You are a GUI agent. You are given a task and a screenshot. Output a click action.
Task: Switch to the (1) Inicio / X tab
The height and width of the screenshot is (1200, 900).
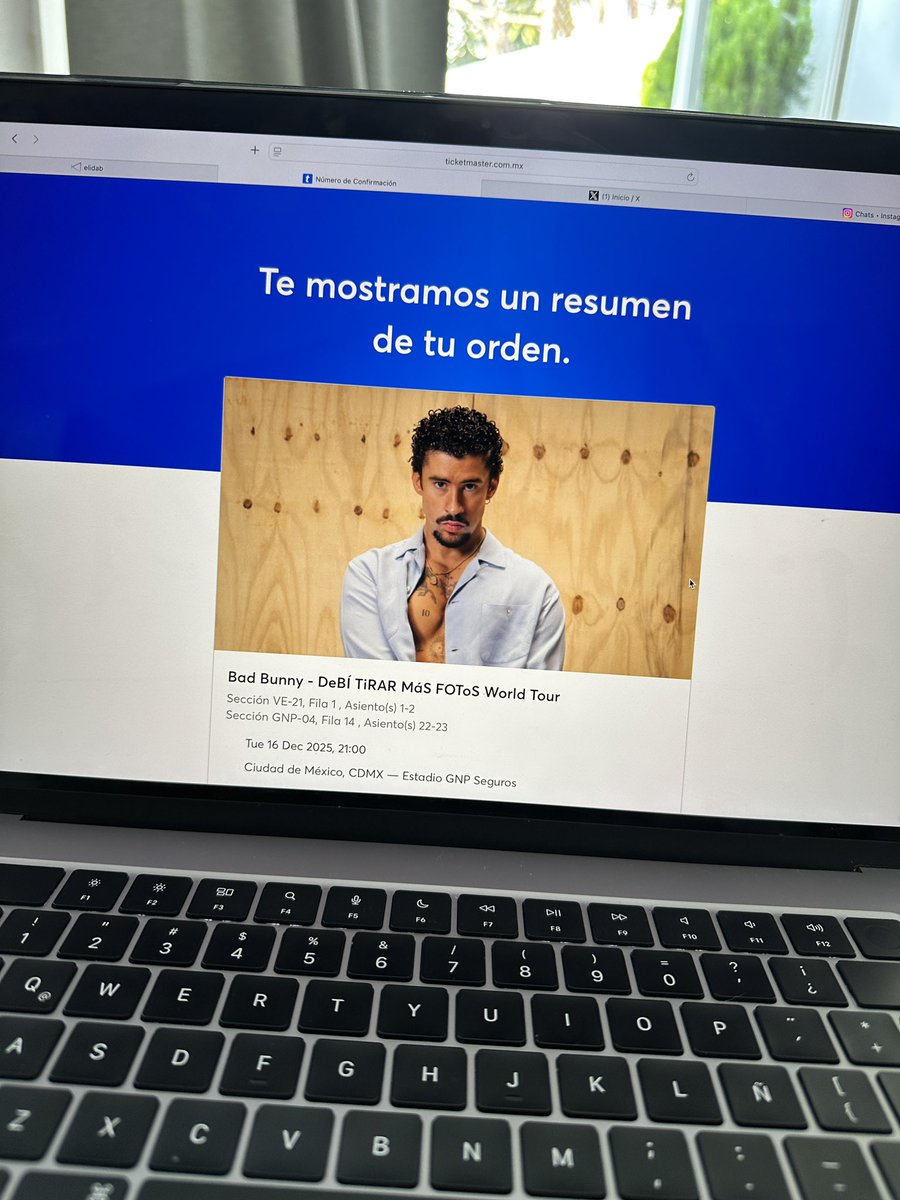pos(614,197)
